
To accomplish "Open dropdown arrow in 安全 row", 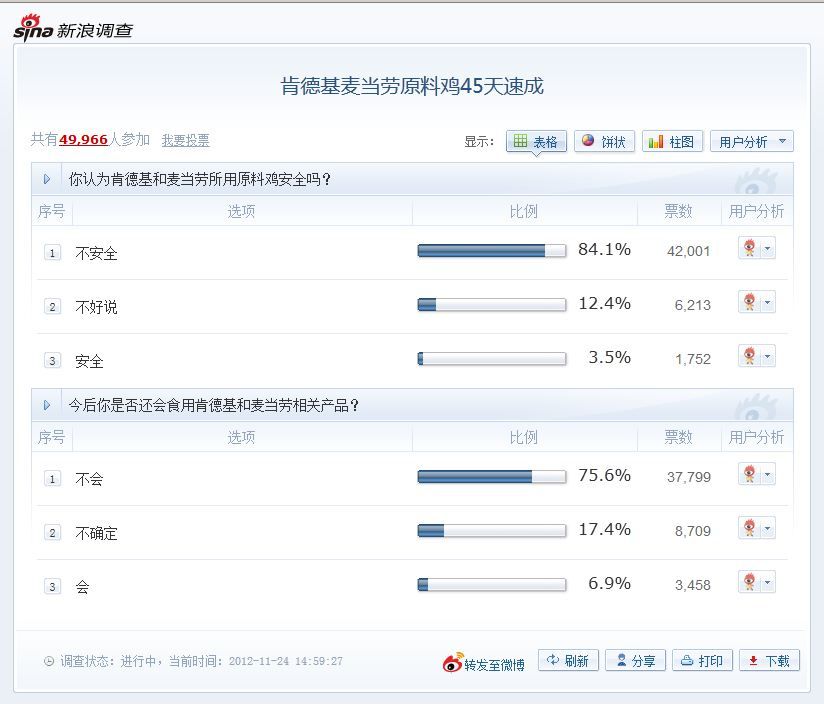I will (x=768, y=356).
